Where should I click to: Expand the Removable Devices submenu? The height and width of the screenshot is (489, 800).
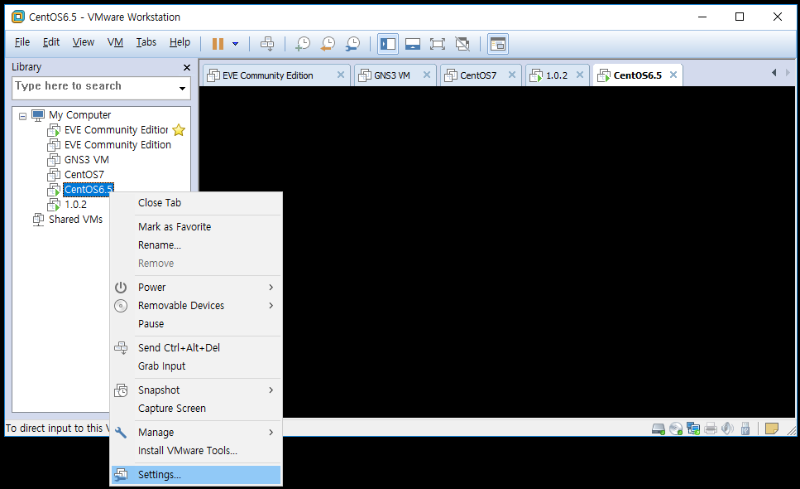coord(196,306)
